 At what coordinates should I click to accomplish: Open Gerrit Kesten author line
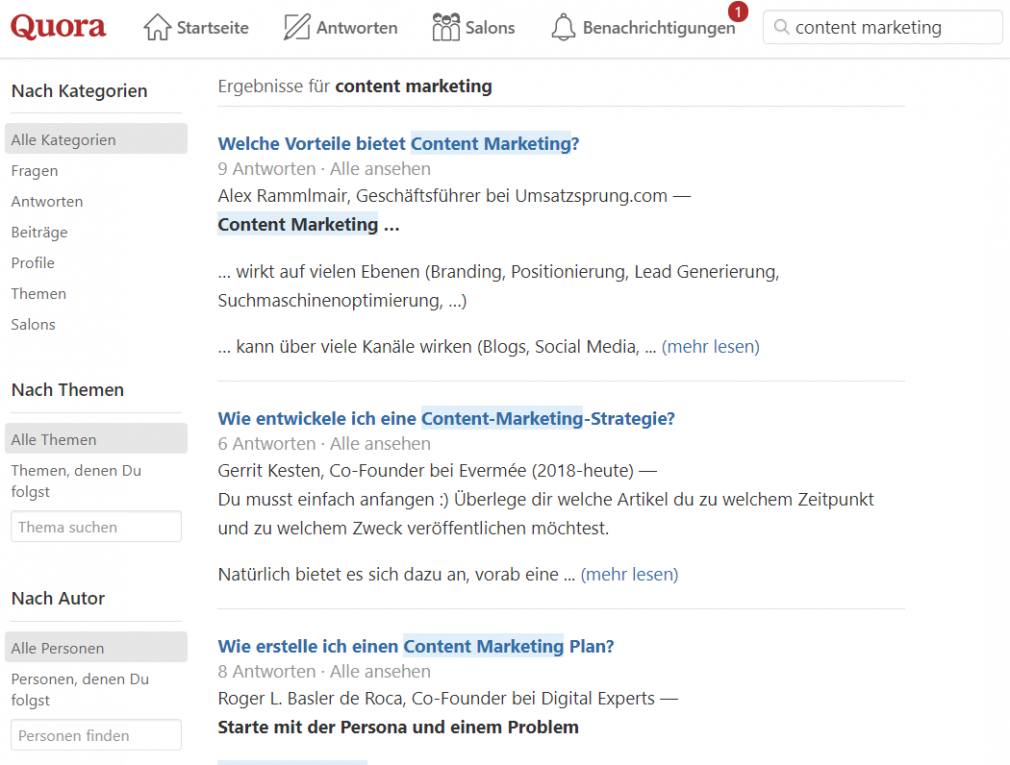tap(437, 471)
